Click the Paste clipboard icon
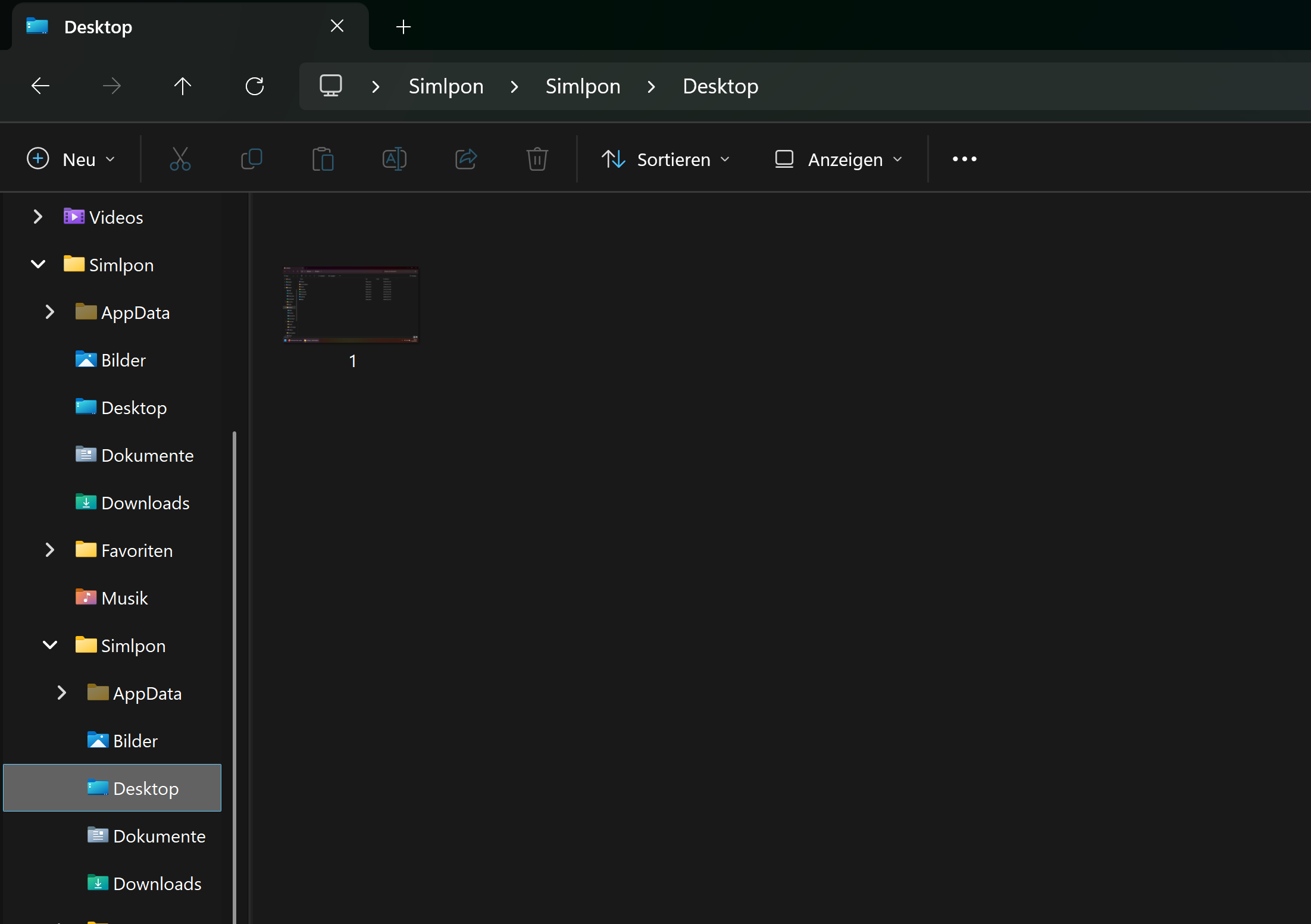Image resolution: width=1311 pixels, height=924 pixels. point(323,159)
